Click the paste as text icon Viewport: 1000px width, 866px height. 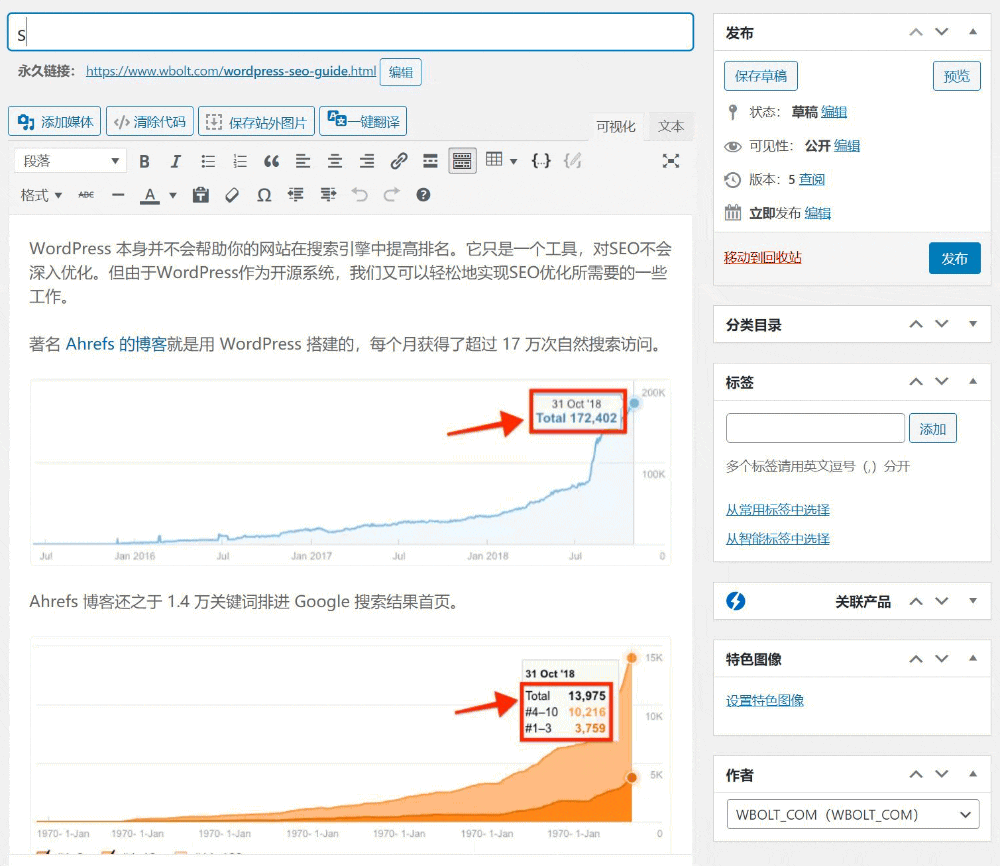(x=200, y=195)
